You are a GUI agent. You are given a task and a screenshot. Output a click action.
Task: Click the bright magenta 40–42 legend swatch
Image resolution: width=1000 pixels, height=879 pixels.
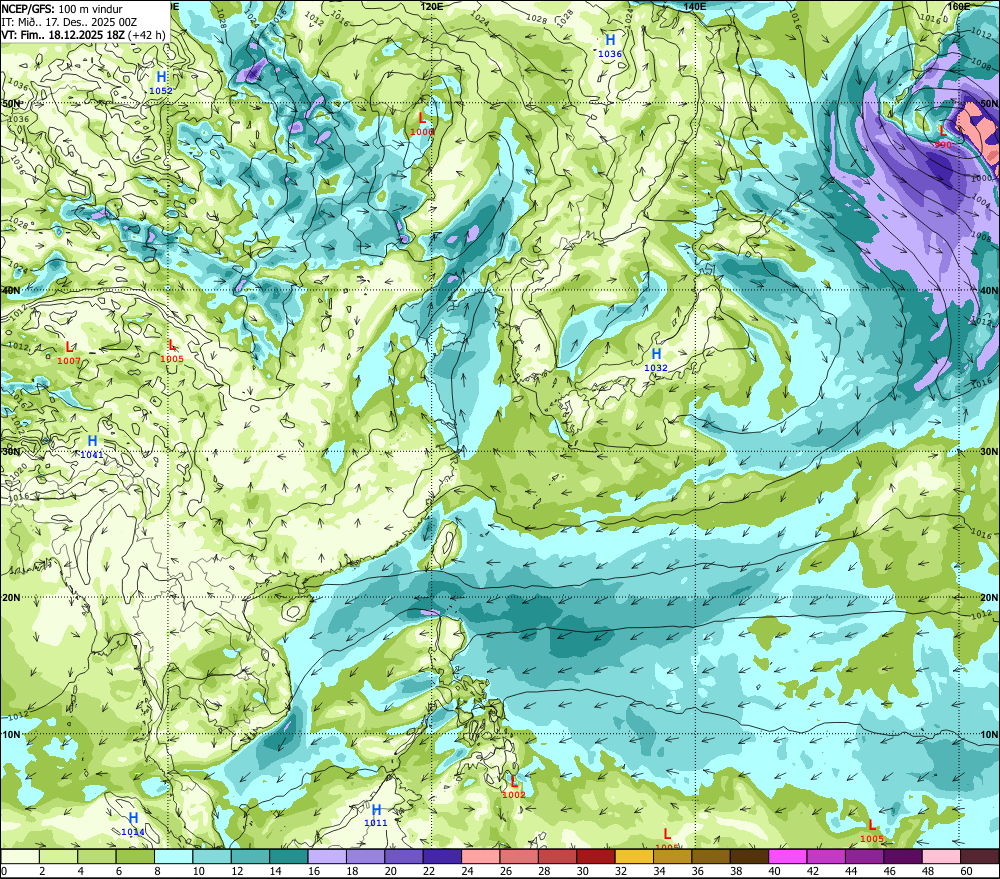pyautogui.click(x=788, y=856)
